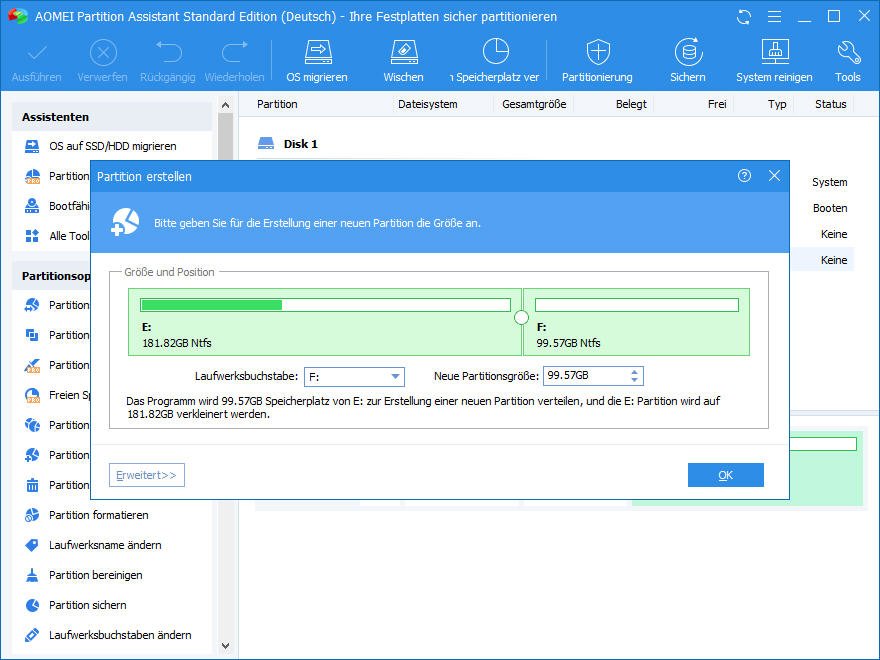The height and width of the screenshot is (660, 880).
Task: Increase Neue Partitionsgröße with up arrow
Action: 634,372
